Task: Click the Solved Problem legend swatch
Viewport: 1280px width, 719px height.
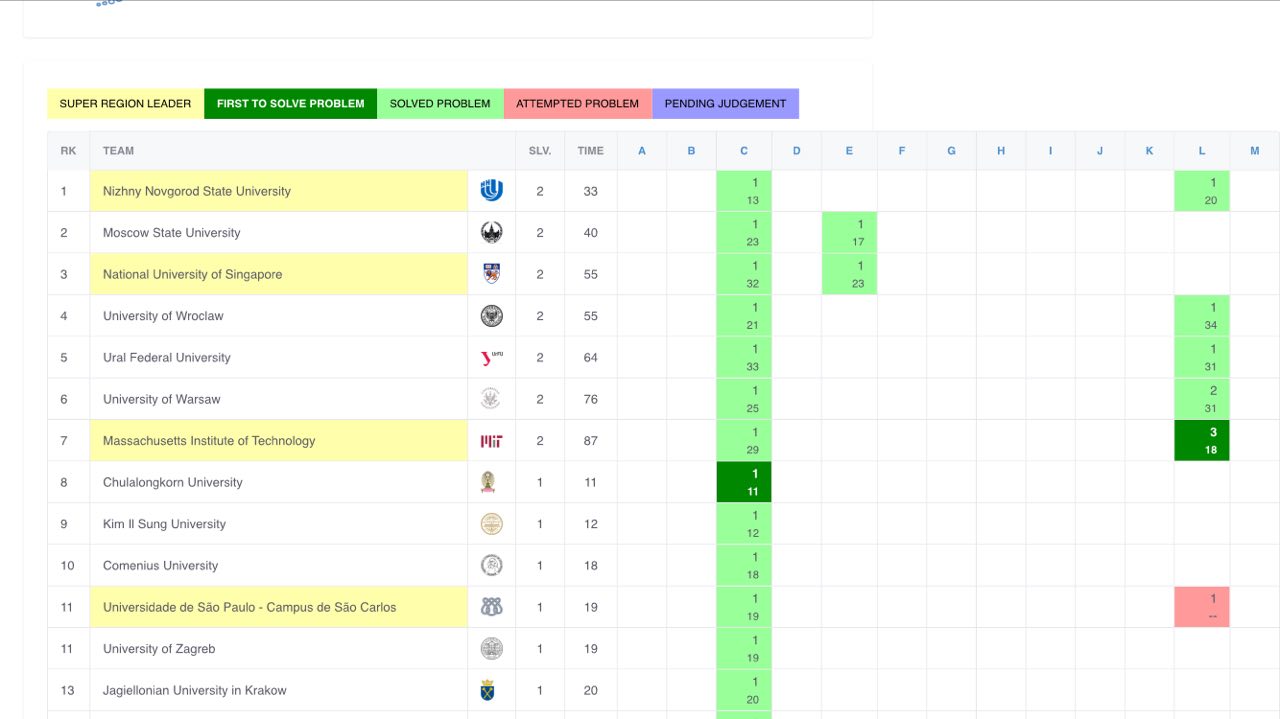Action: click(440, 104)
